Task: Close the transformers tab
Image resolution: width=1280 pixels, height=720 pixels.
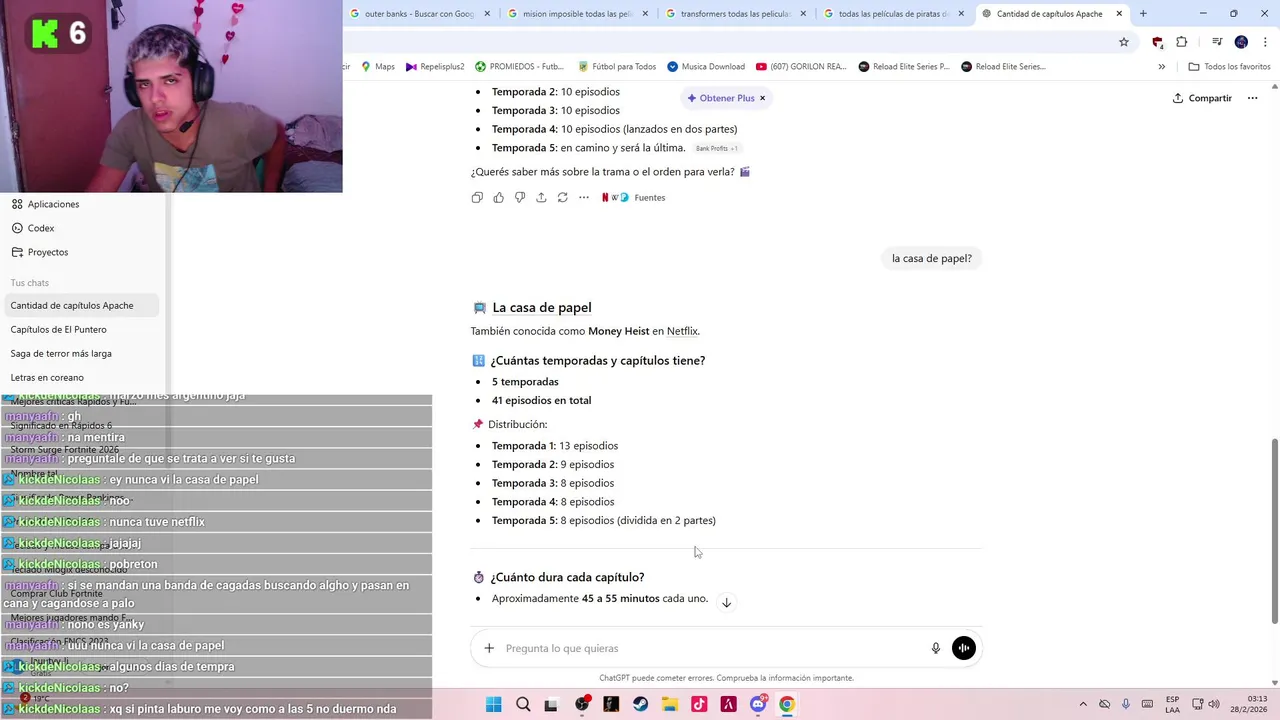Action: [803, 14]
